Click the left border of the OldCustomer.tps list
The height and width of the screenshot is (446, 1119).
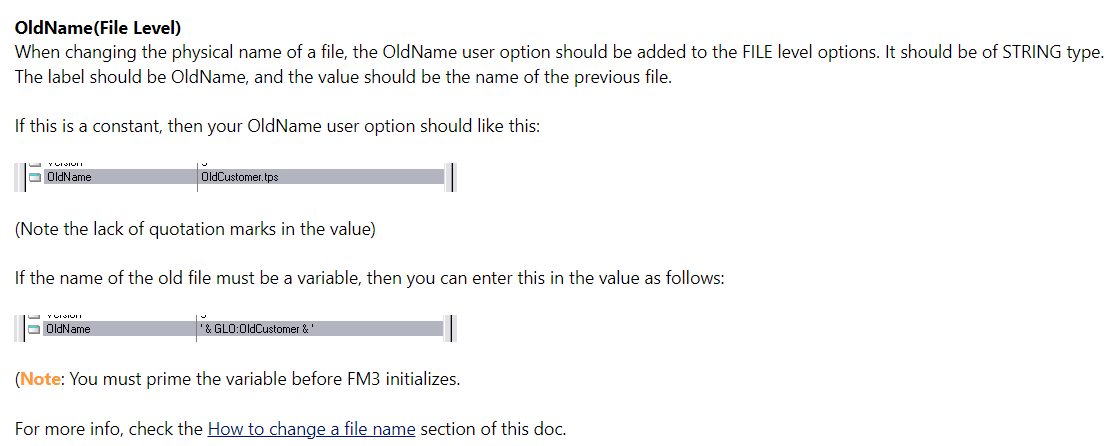[x=22, y=177]
